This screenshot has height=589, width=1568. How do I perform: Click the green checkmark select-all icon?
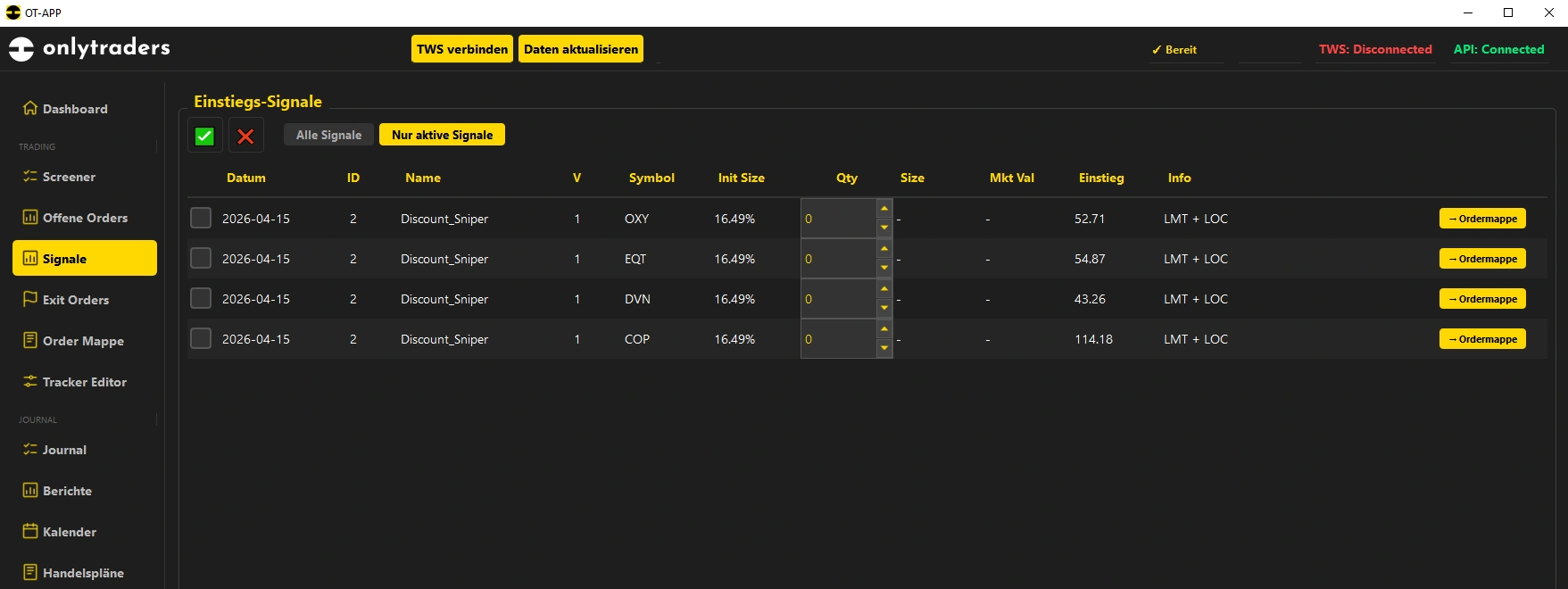204,136
